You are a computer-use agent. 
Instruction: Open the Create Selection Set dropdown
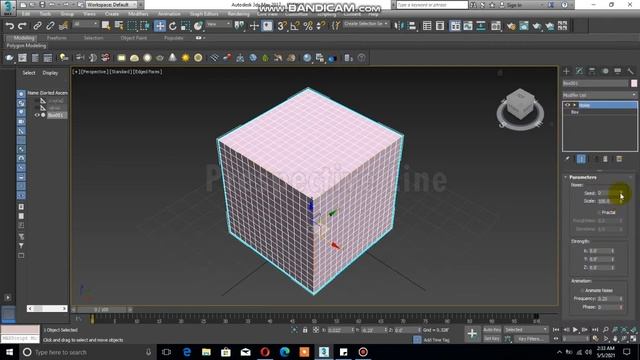pos(366,24)
